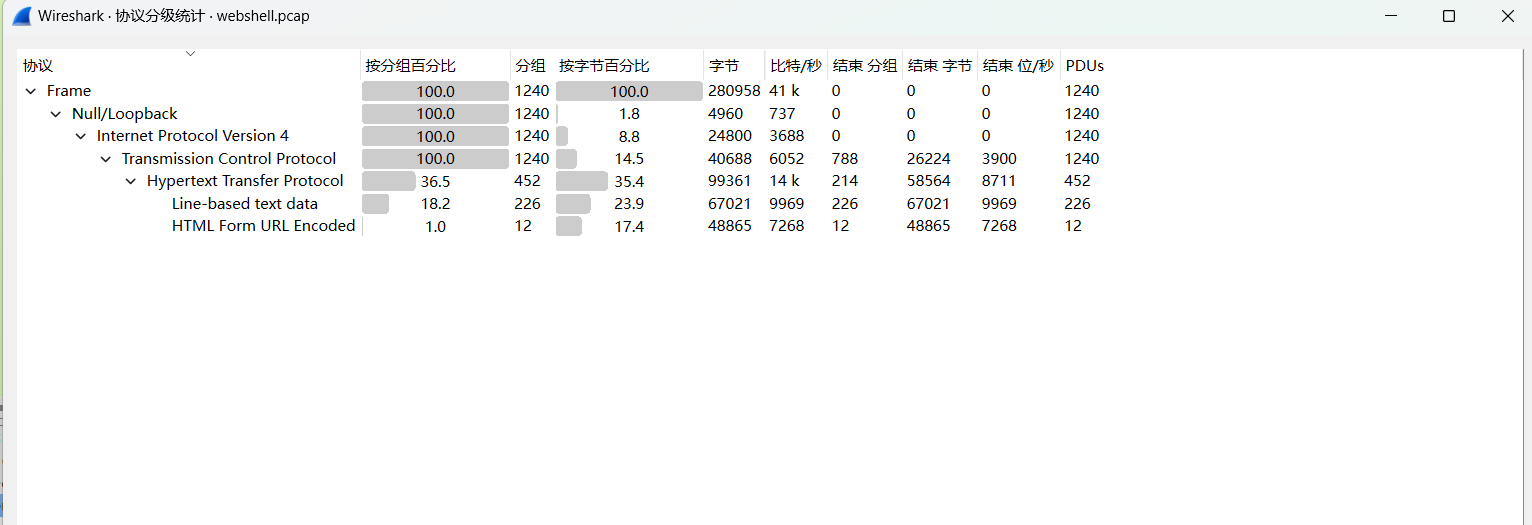Select Internet Protocol Version 4 row
This screenshot has height=525, width=1532.
pyautogui.click(x=192, y=136)
